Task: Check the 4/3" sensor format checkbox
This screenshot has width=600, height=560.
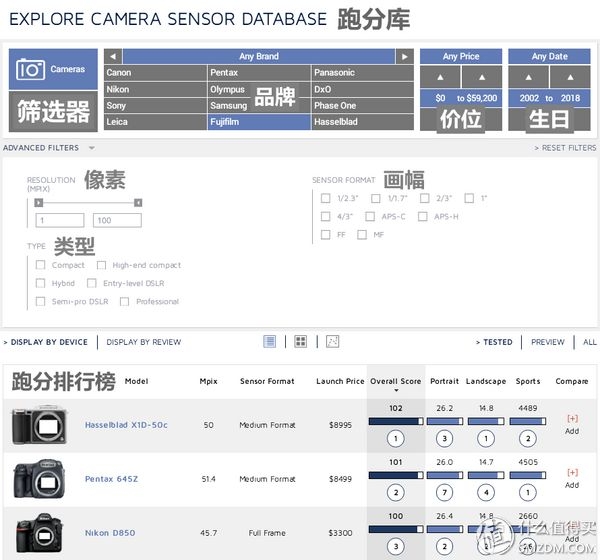Action: click(325, 216)
